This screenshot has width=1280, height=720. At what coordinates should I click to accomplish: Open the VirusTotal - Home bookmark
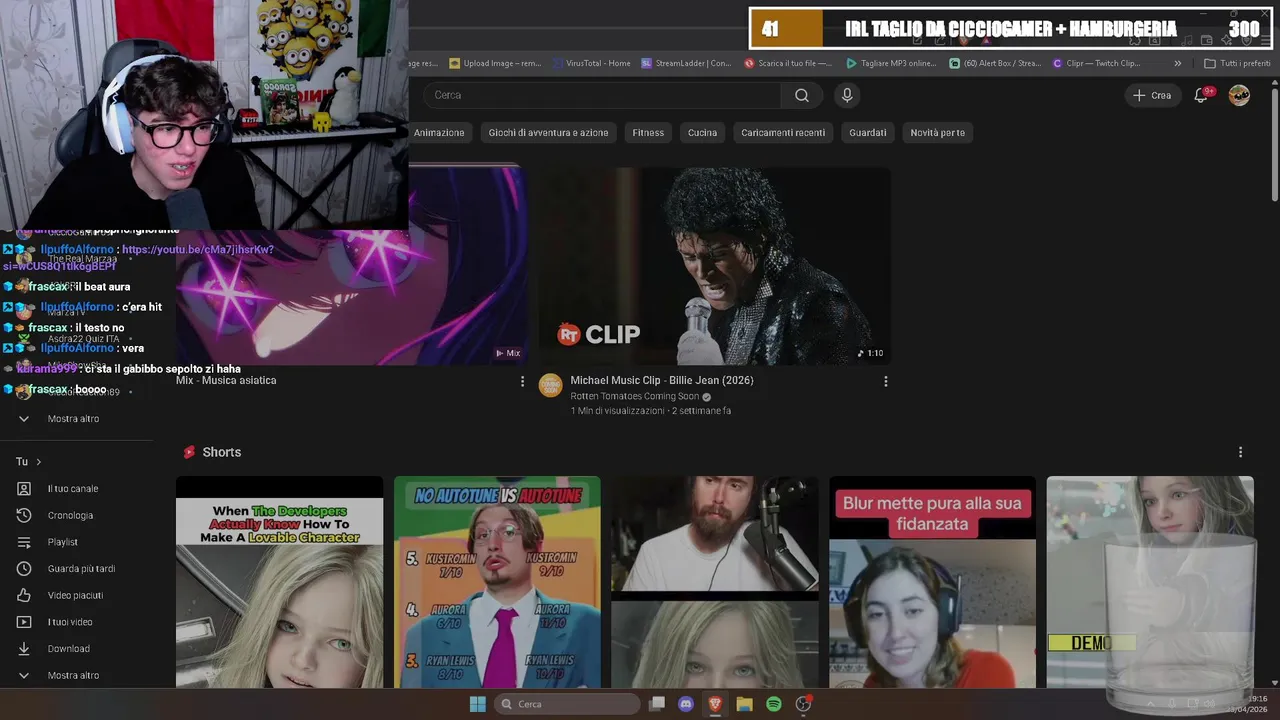tap(591, 63)
